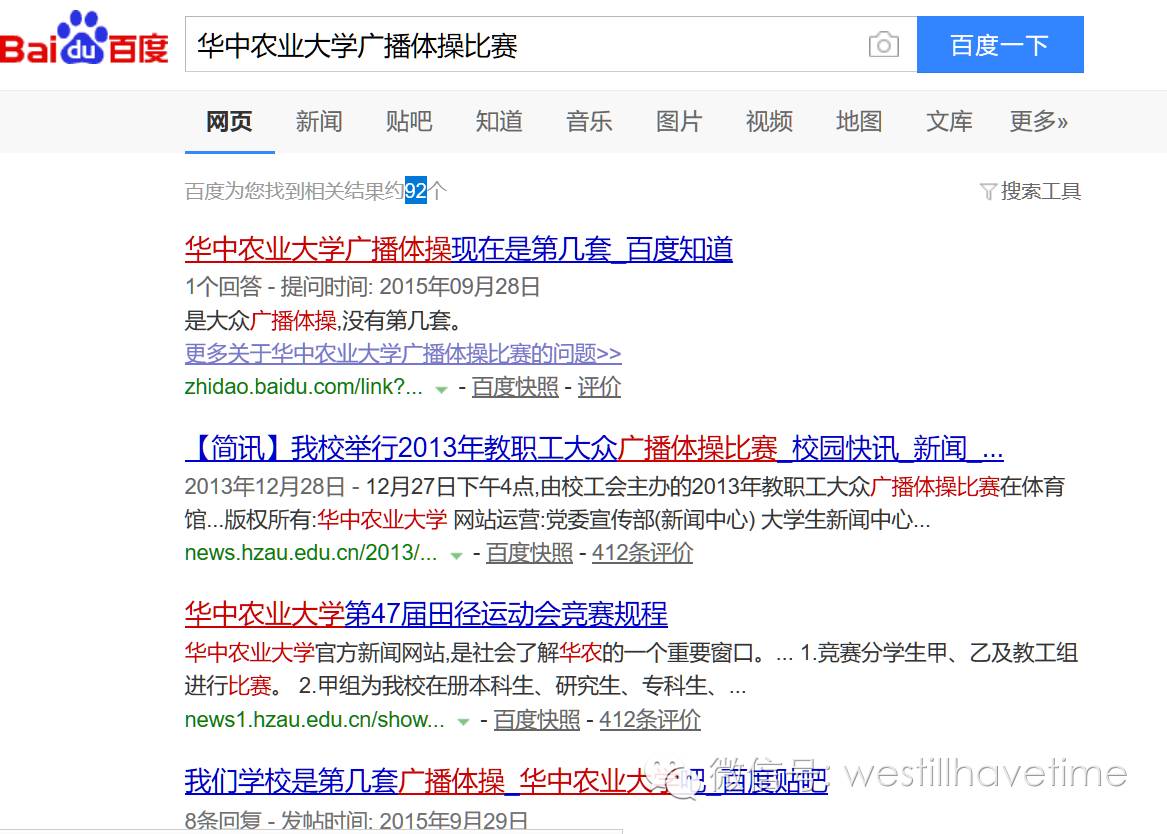1167x834 pixels.
Task: Expand dropdown arrow beside news.hzau.edu.cn/2013 URL
Action: [x=457, y=555]
